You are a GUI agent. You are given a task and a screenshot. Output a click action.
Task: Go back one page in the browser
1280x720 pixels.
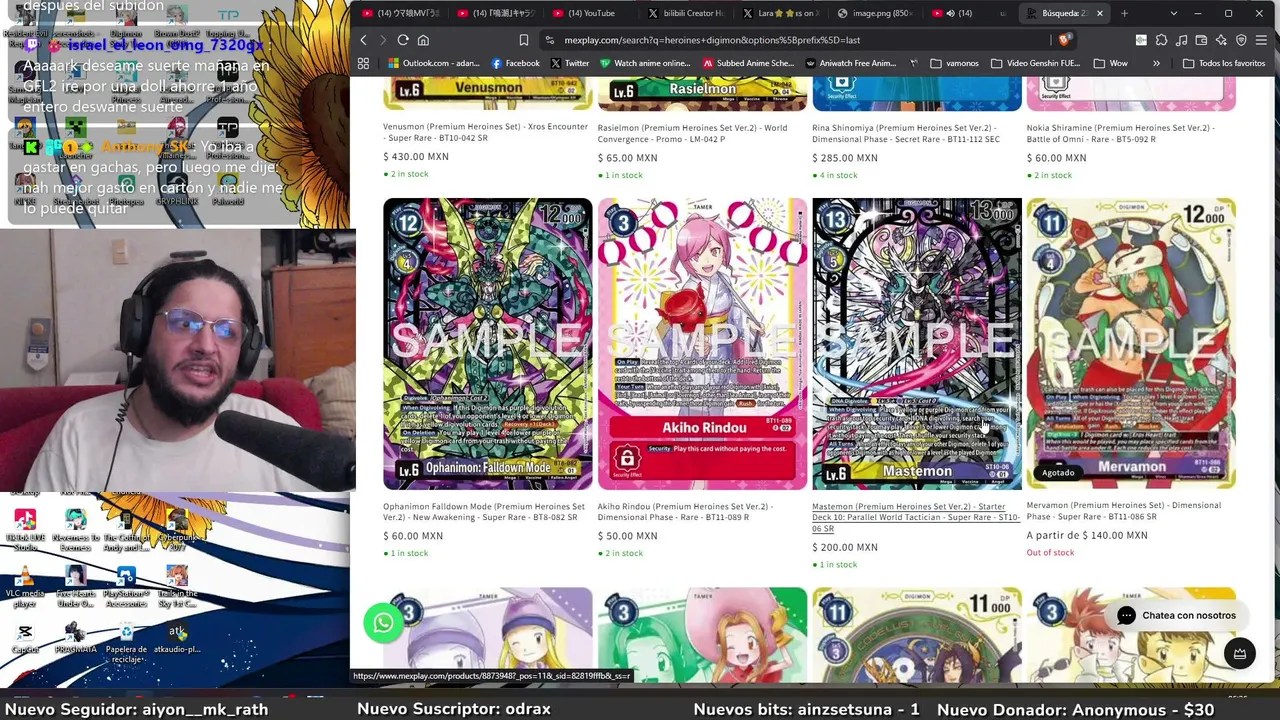pos(363,40)
